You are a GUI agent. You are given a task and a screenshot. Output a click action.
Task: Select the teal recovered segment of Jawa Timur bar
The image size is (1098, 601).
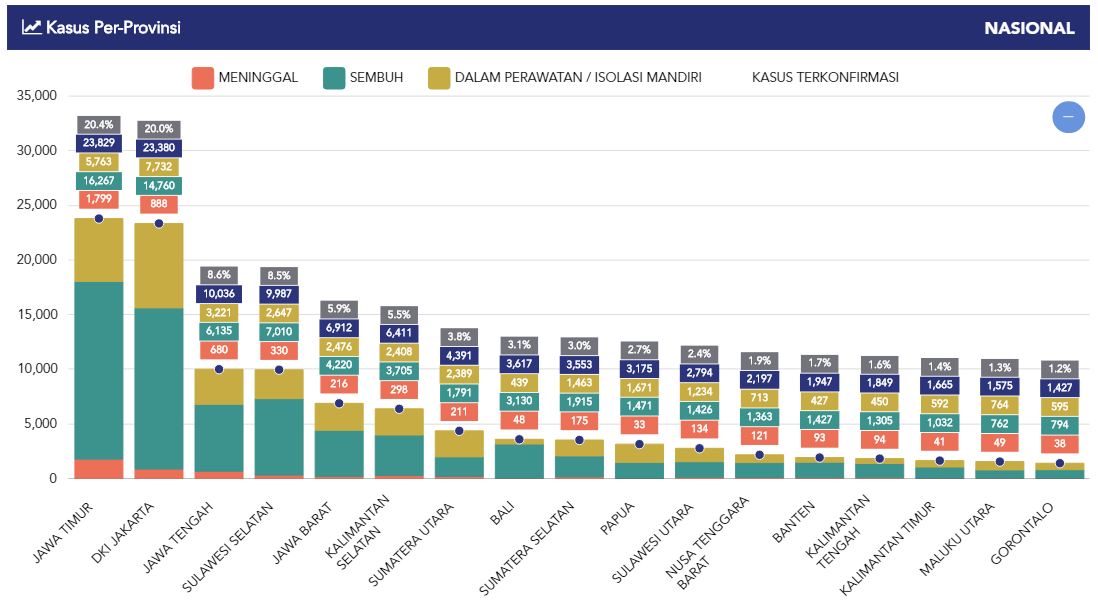[99, 370]
